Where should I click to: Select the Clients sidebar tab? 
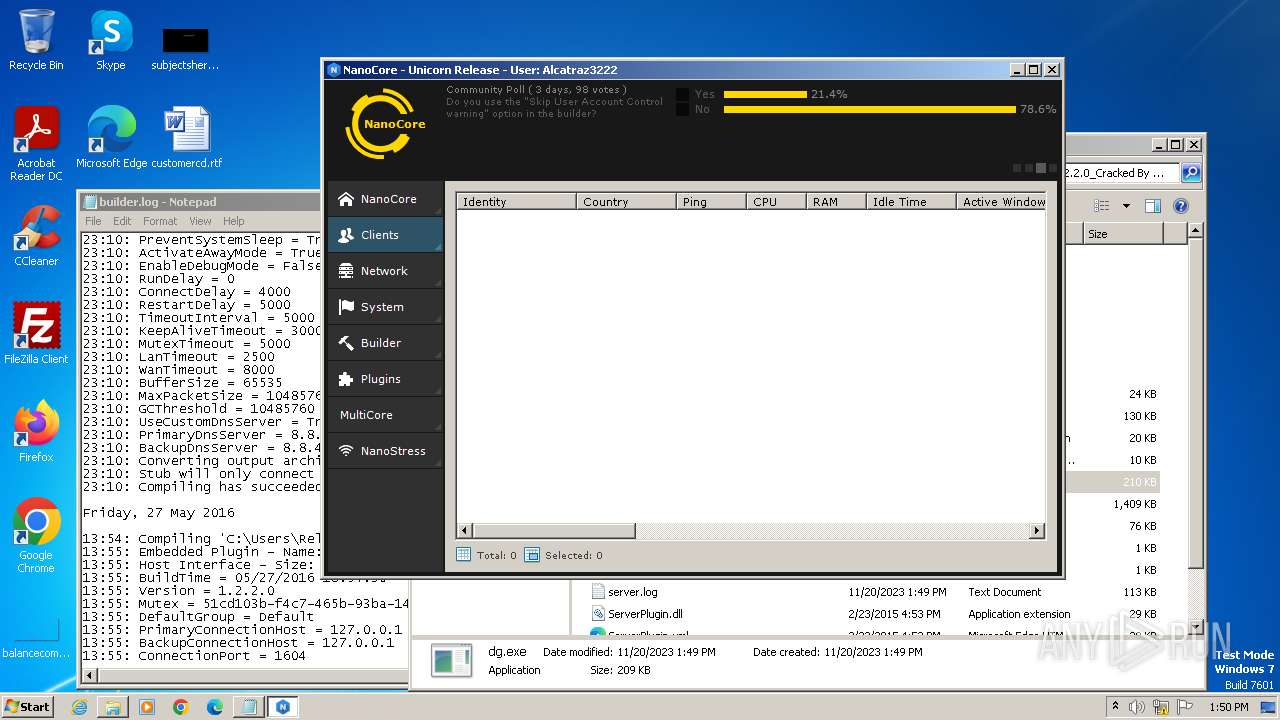tap(385, 235)
